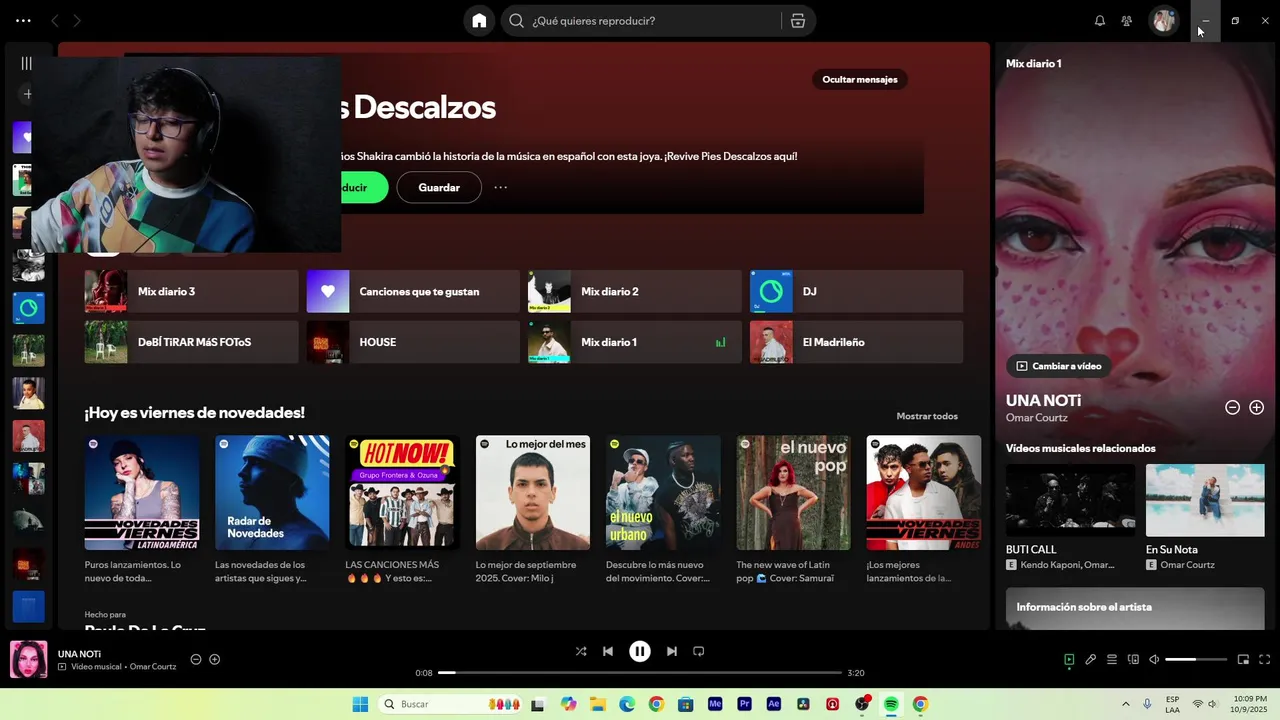Open more options next to Guardar
Screen dimensions: 1280x720
tap(501, 188)
